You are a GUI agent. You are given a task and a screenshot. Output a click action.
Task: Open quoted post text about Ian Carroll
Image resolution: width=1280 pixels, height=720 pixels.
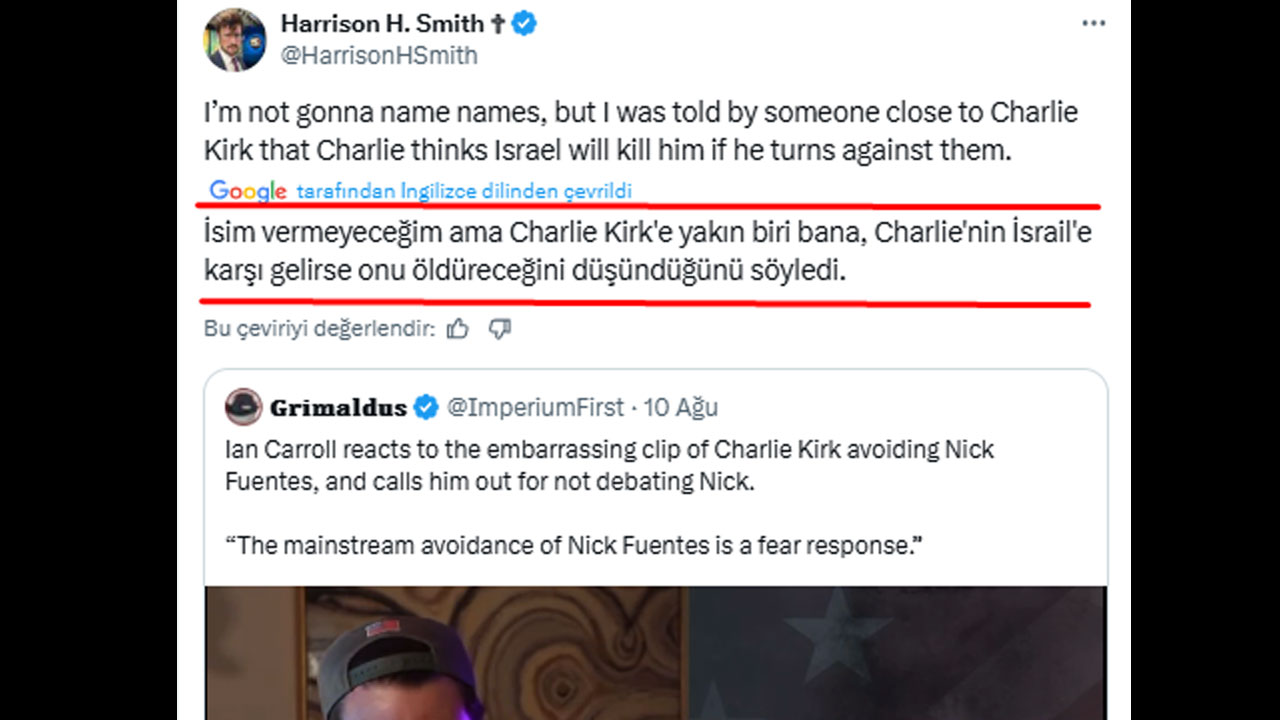[610, 465]
